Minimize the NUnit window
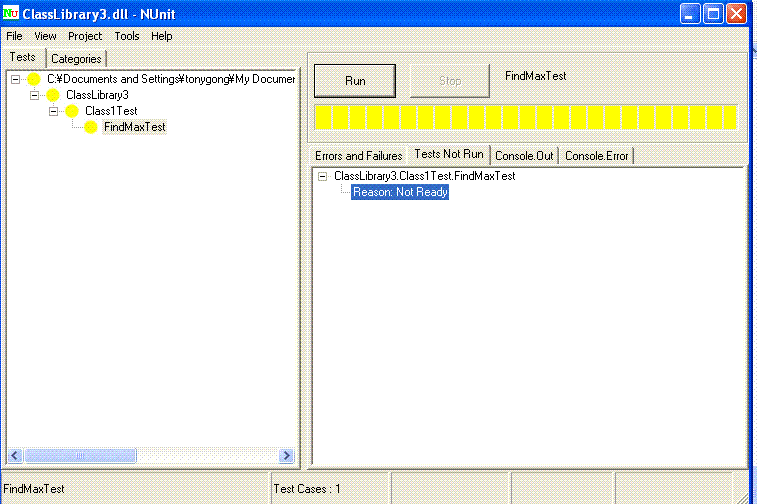 pyautogui.click(x=690, y=14)
